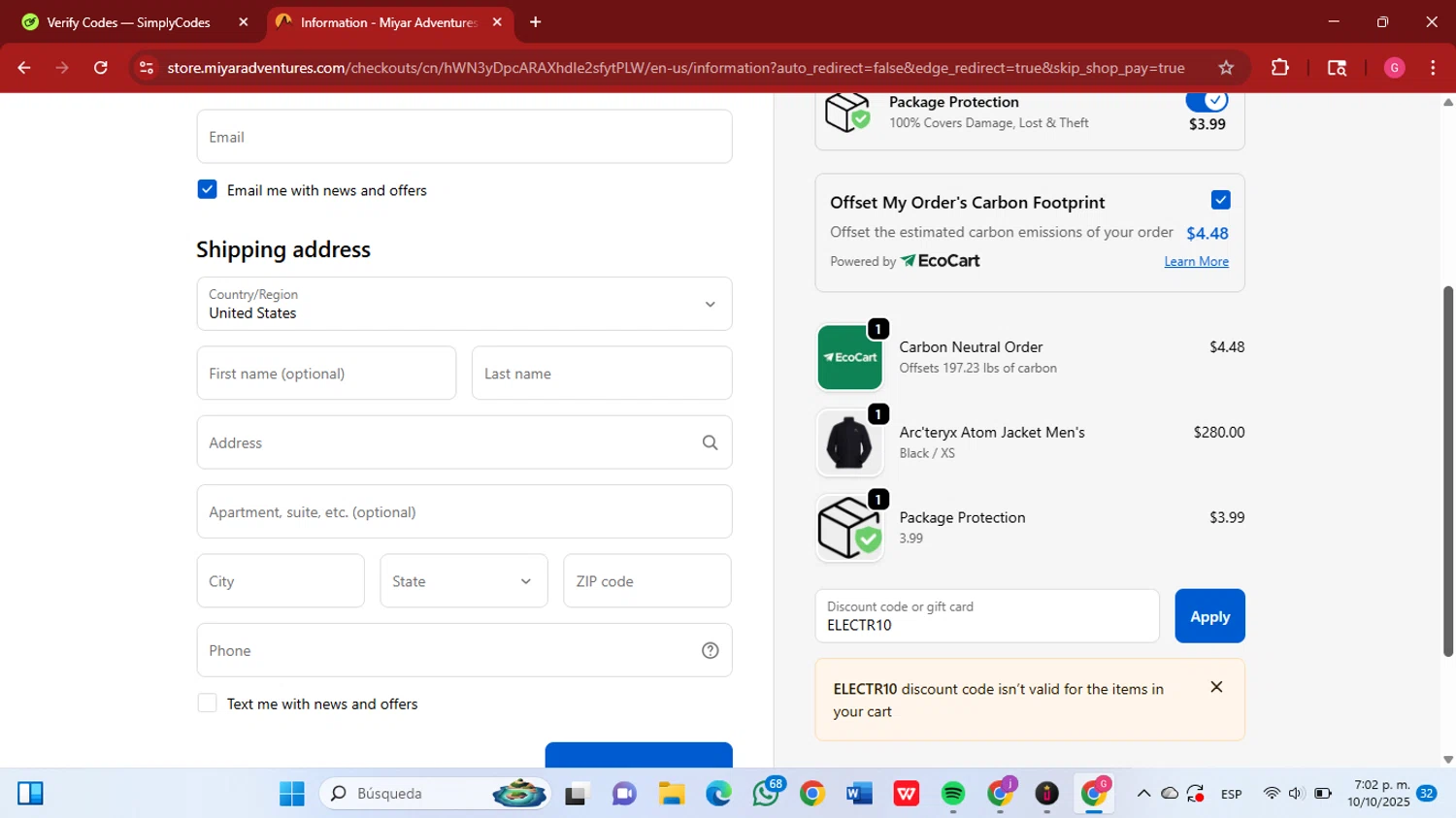
Task: Click the Last name field
Action: [602, 374]
